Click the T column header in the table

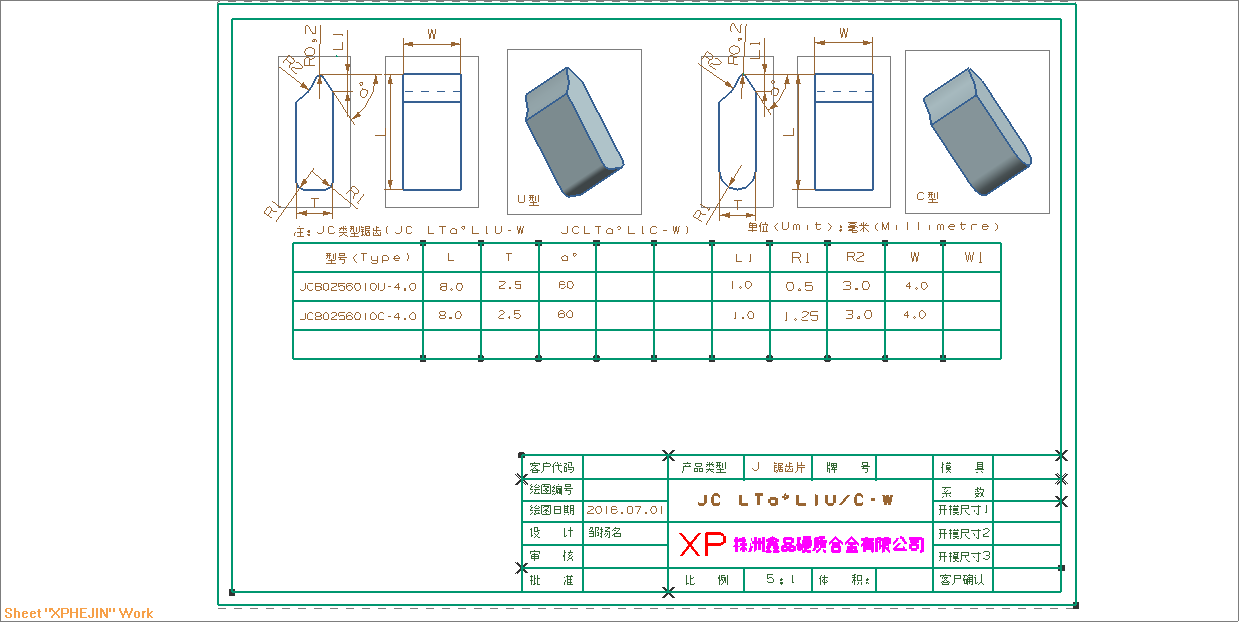(x=508, y=258)
